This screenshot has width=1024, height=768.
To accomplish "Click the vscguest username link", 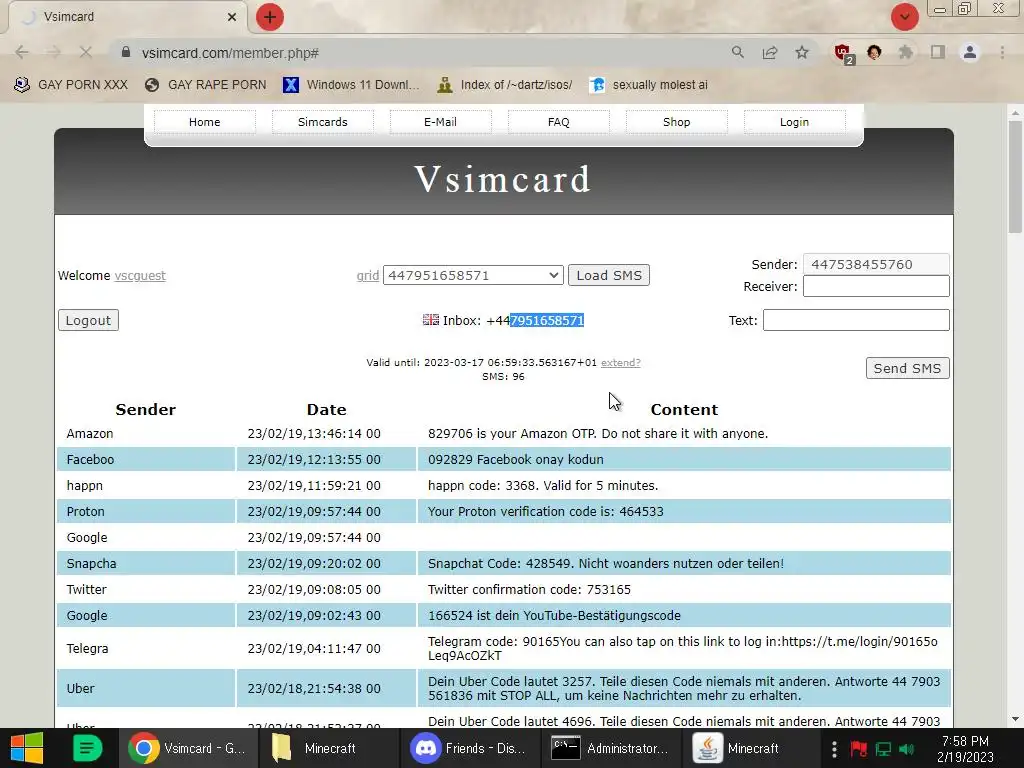I will pyautogui.click(x=140, y=276).
